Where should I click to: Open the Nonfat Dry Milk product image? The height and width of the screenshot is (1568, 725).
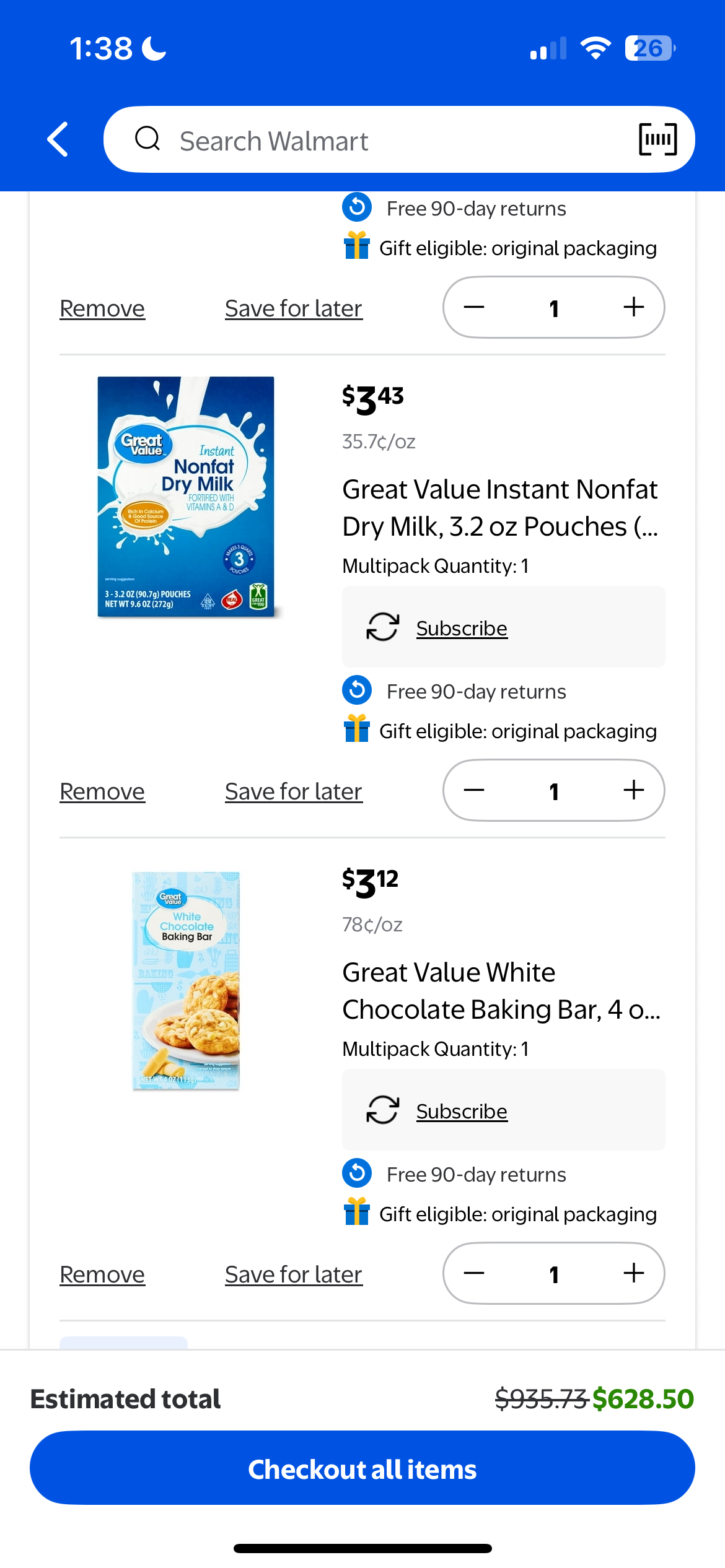186,497
